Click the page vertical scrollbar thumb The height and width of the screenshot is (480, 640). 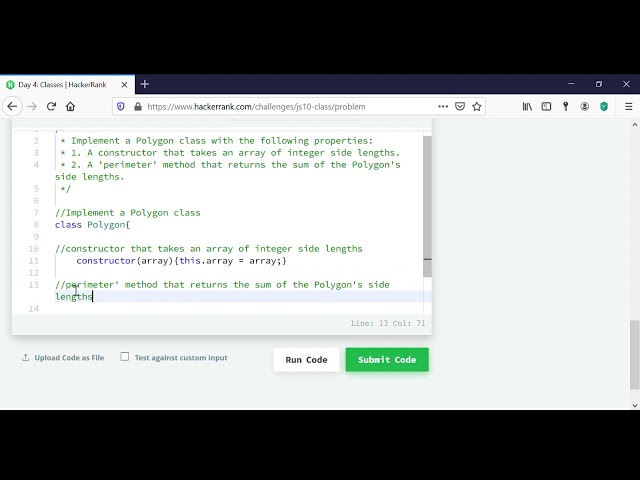(634, 355)
